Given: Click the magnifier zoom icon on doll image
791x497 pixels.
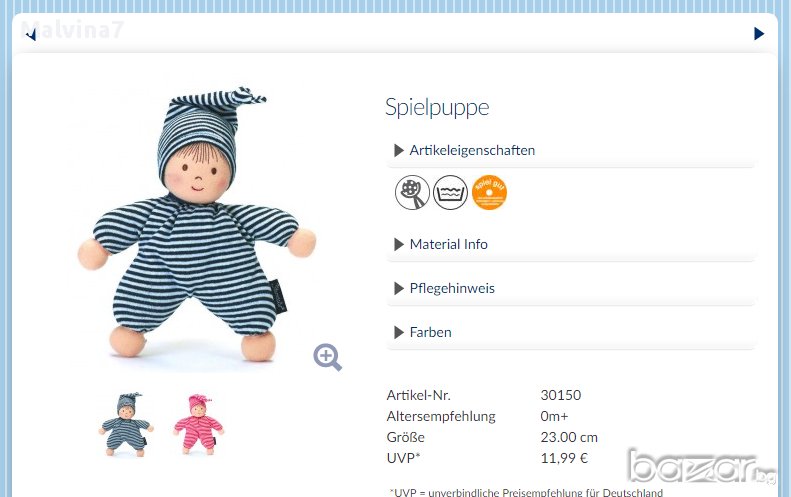Looking at the screenshot, I should [x=327, y=357].
